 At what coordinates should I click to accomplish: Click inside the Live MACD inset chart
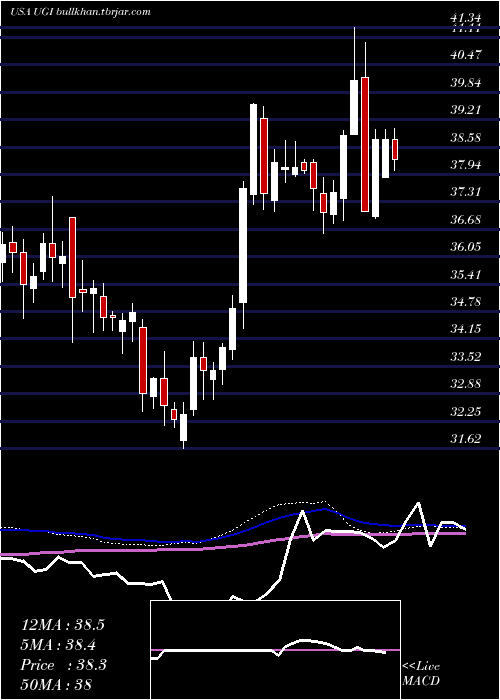point(275,650)
